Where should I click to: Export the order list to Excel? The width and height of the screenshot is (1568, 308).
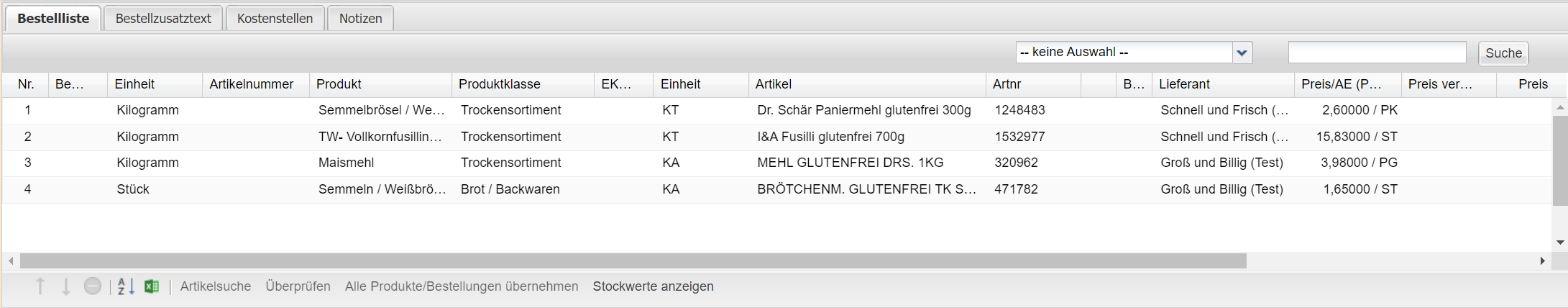pos(152,286)
